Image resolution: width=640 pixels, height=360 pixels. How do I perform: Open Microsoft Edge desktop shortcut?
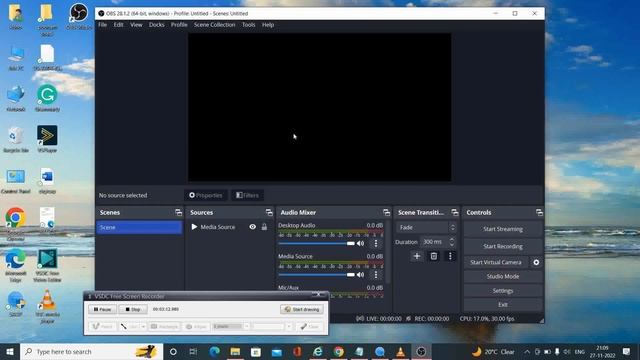tap(16, 265)
